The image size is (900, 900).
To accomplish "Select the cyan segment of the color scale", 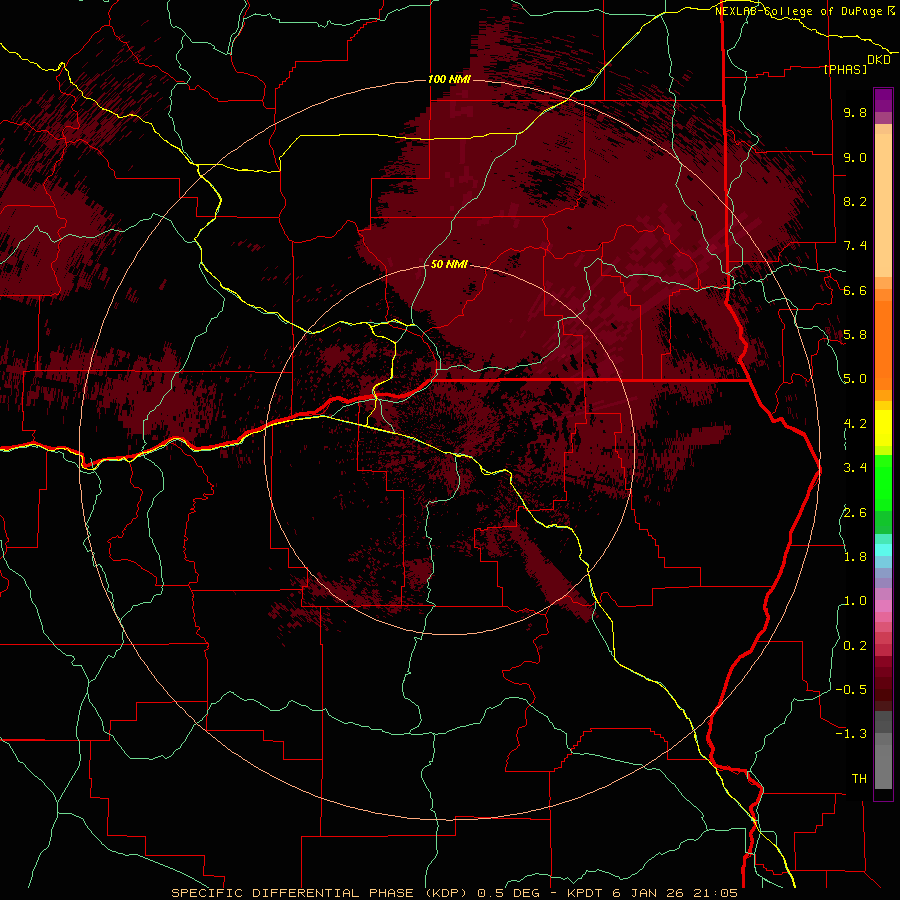I will [883, 549].
